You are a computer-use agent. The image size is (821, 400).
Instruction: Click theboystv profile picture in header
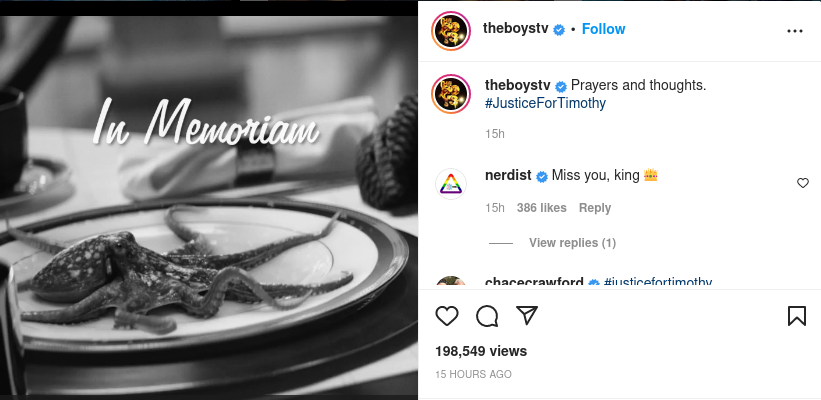tap(451, 30)
